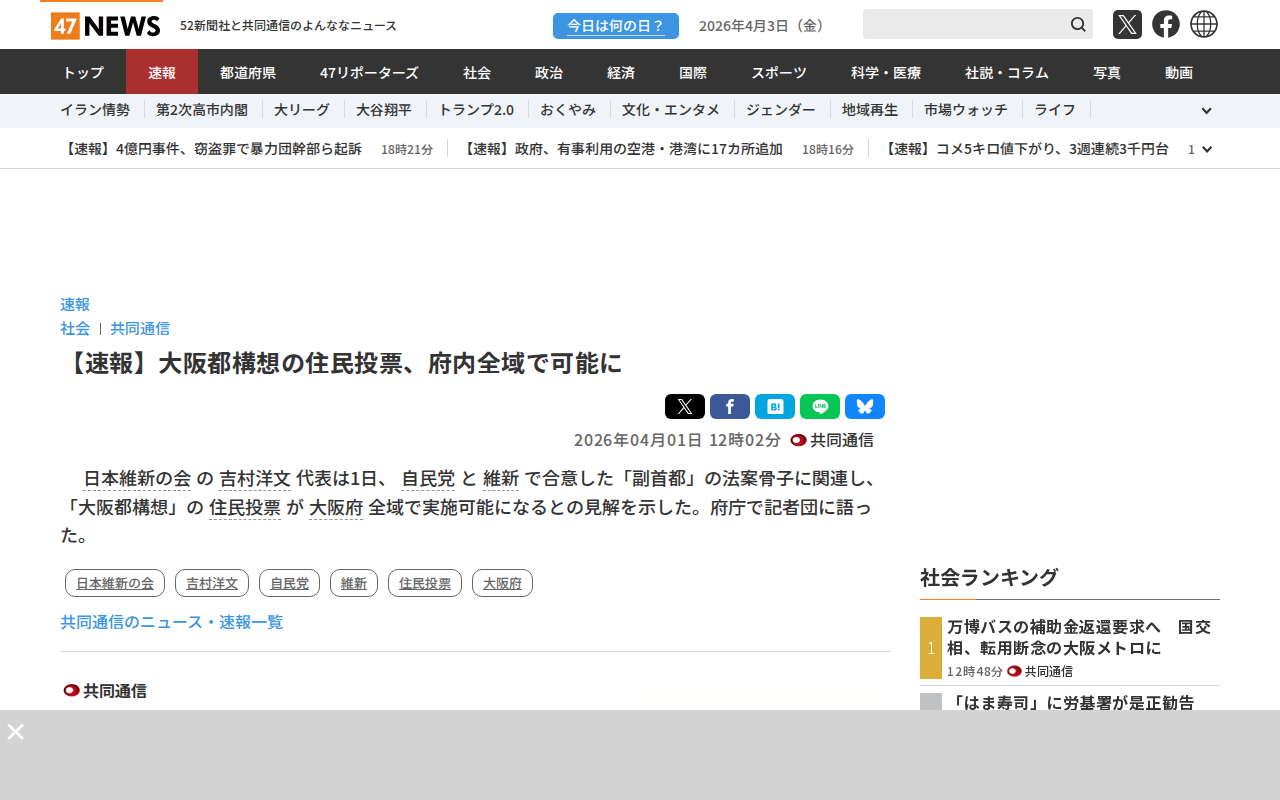Select the 吉村洋文 tag

(x=212, y=583)
